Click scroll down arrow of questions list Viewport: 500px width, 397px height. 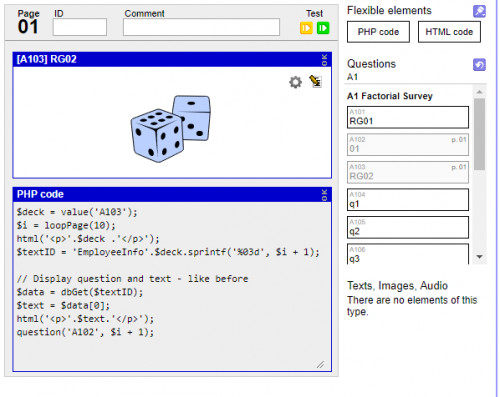(x=480, y=257)
